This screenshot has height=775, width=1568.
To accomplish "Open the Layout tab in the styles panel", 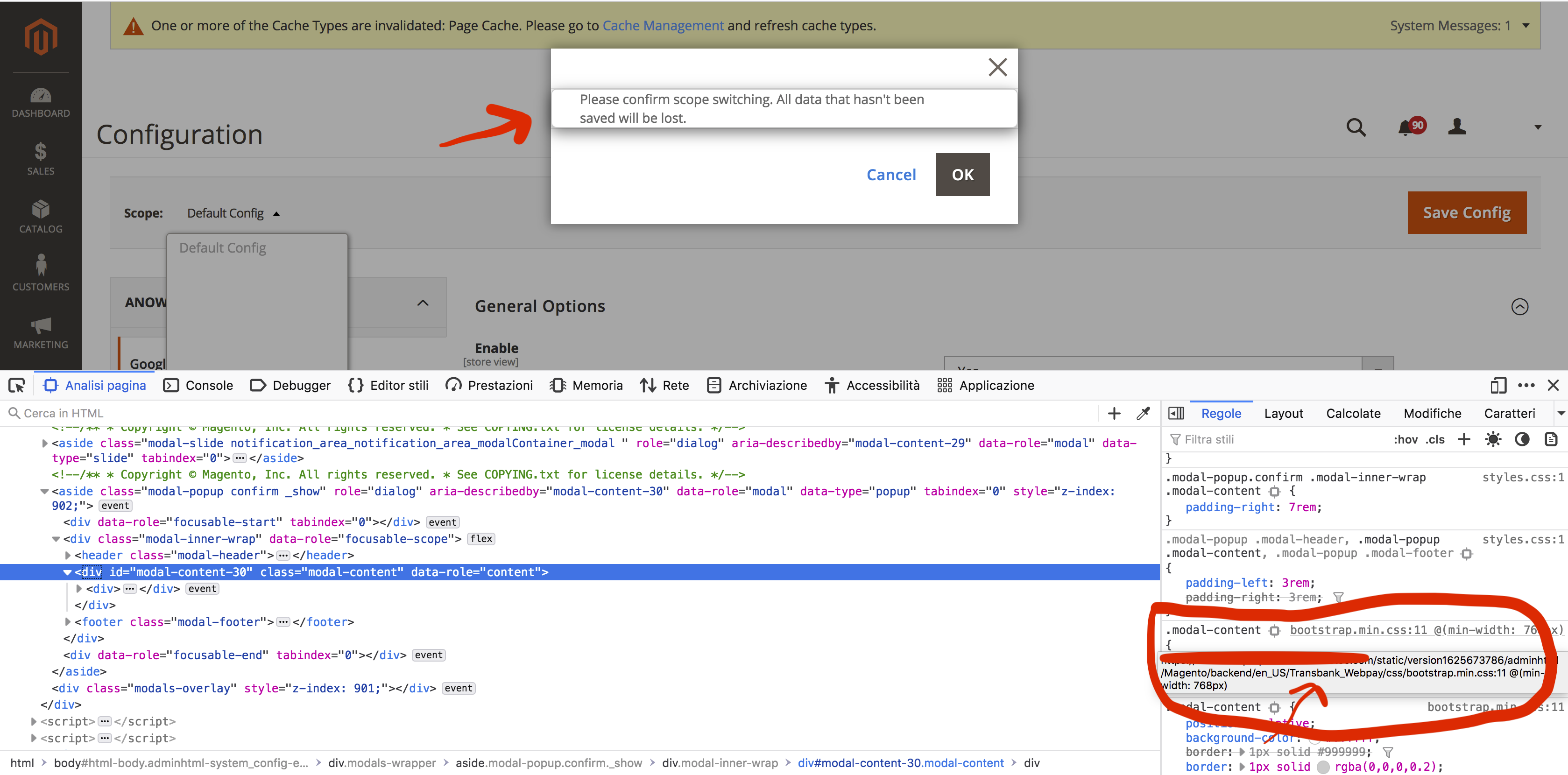I will [x=1284, y=413].
